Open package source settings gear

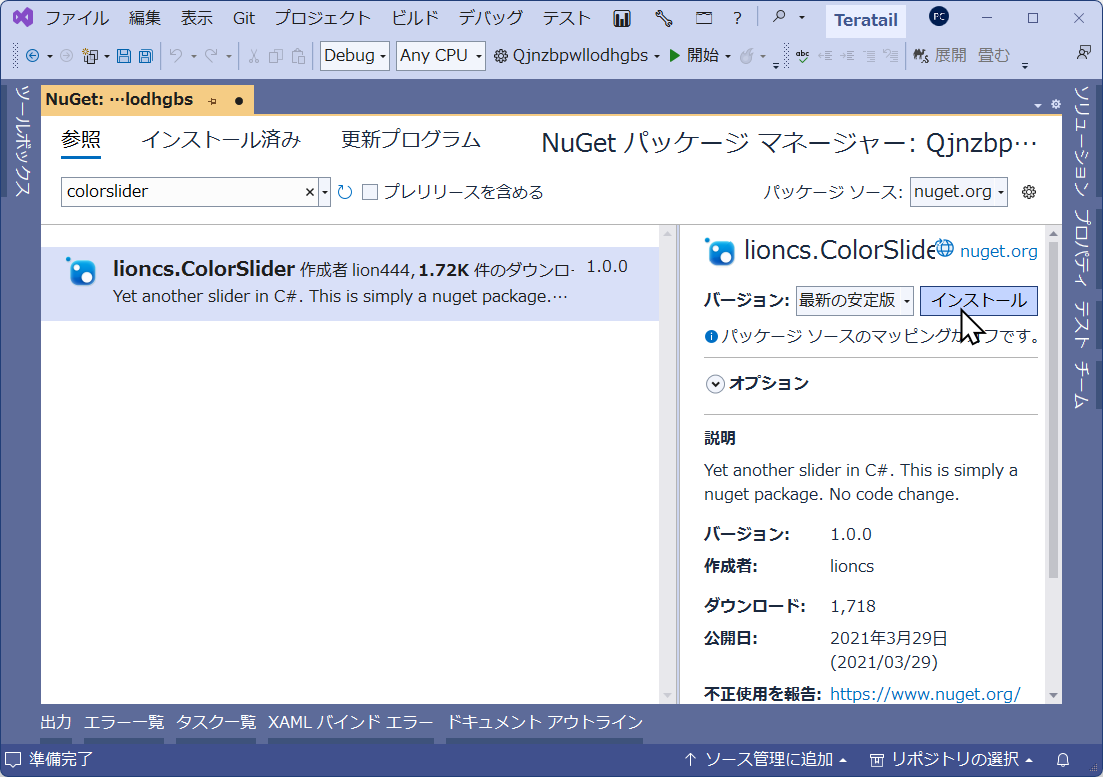1028,192
